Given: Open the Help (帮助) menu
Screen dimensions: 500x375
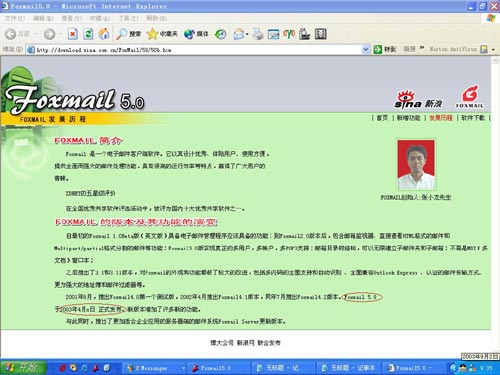Looking at the screenshot, I should coord(156,18).
